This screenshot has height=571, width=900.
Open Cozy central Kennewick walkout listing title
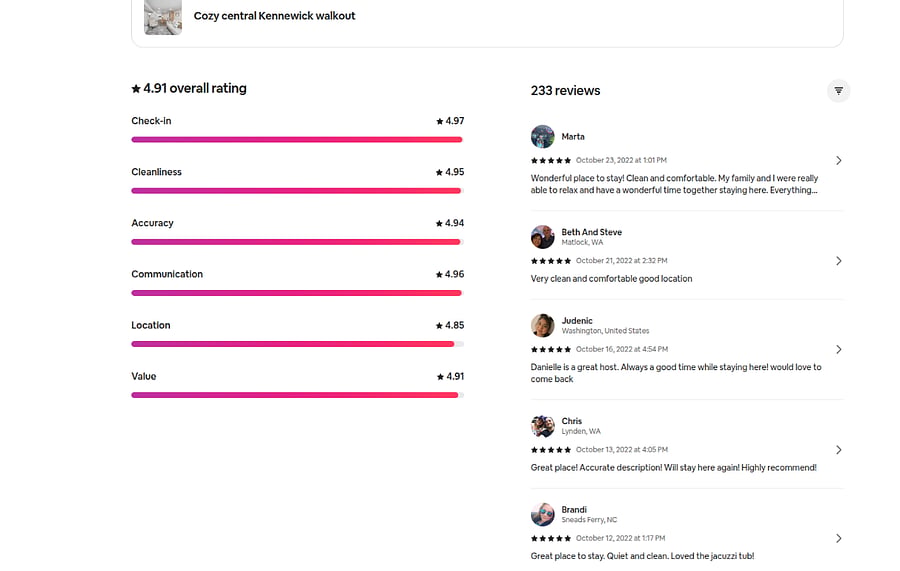(274, 16)
